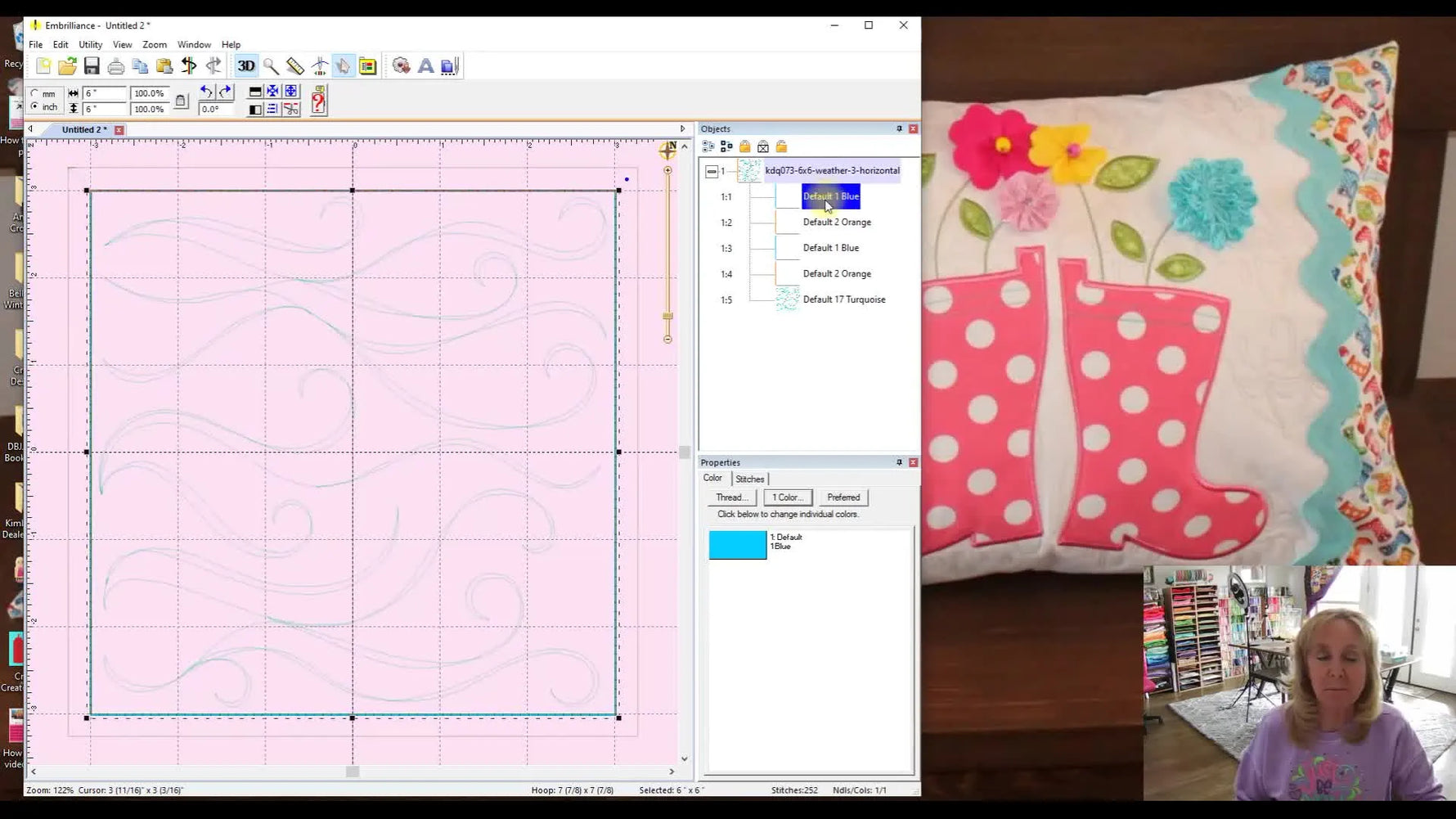The image size is (1456, 819).
Task: Click the width 6" input field
Action: [x=105, y=93]
